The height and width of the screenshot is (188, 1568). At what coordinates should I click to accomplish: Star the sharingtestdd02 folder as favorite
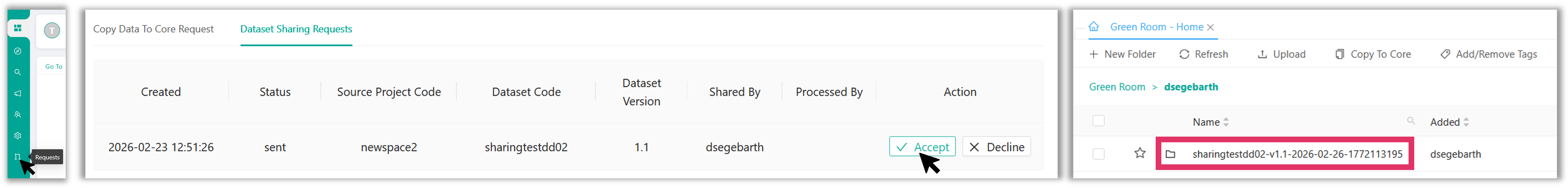1140,153
